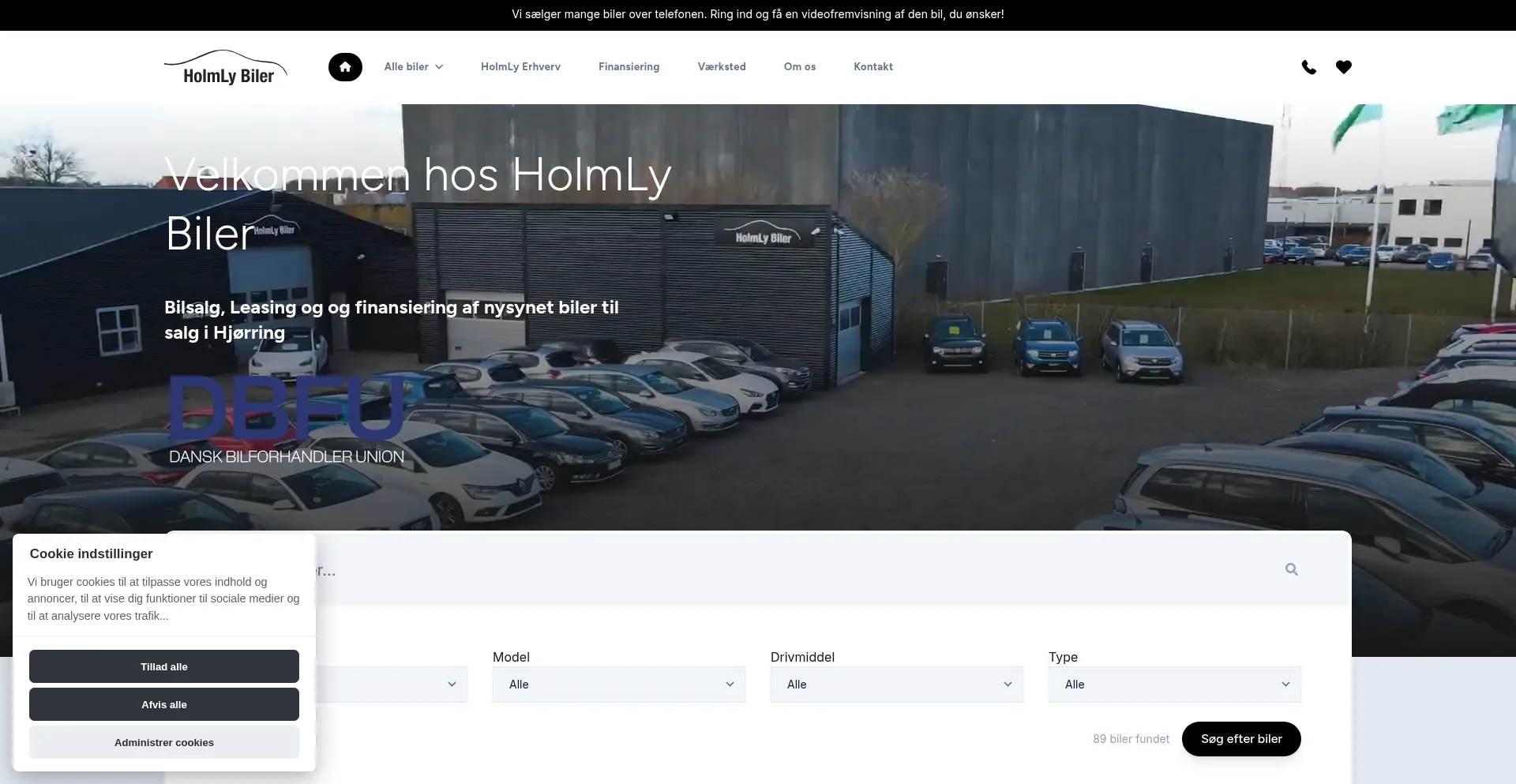Open the Drivmiddel dropdown
Viewport: 1516px width, 784px height.
[896, 685]
